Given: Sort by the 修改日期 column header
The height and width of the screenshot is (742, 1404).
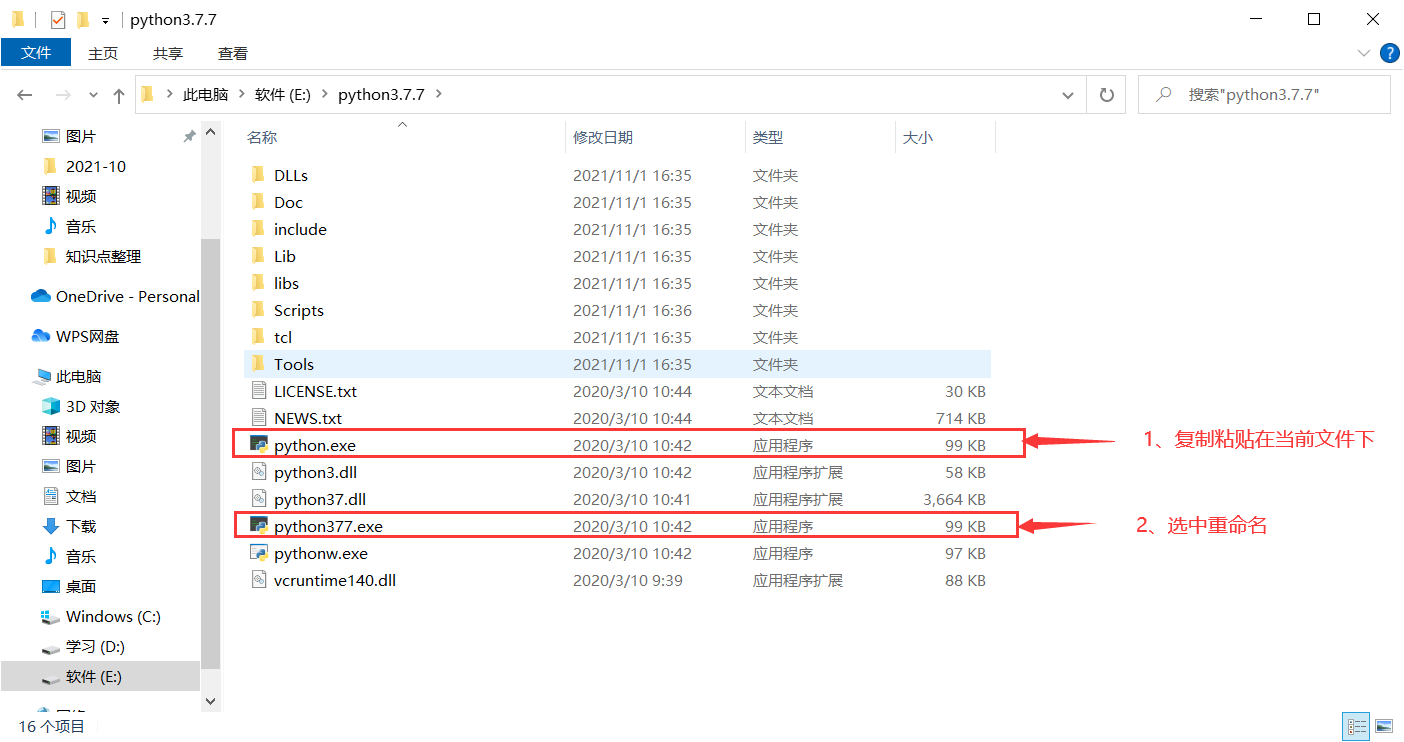Looking at the screenshot, I should pos(603,137).
